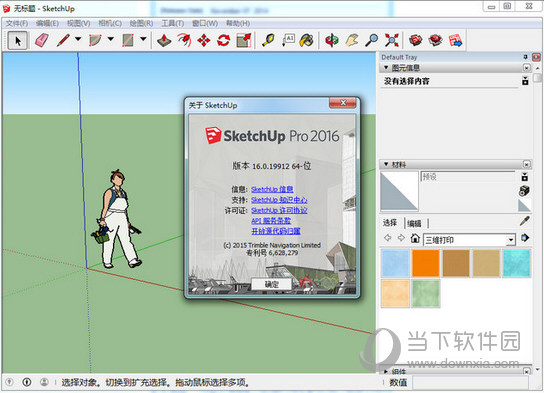
Task: Click the 数值 measurements input box
Action: coord(470,382)
